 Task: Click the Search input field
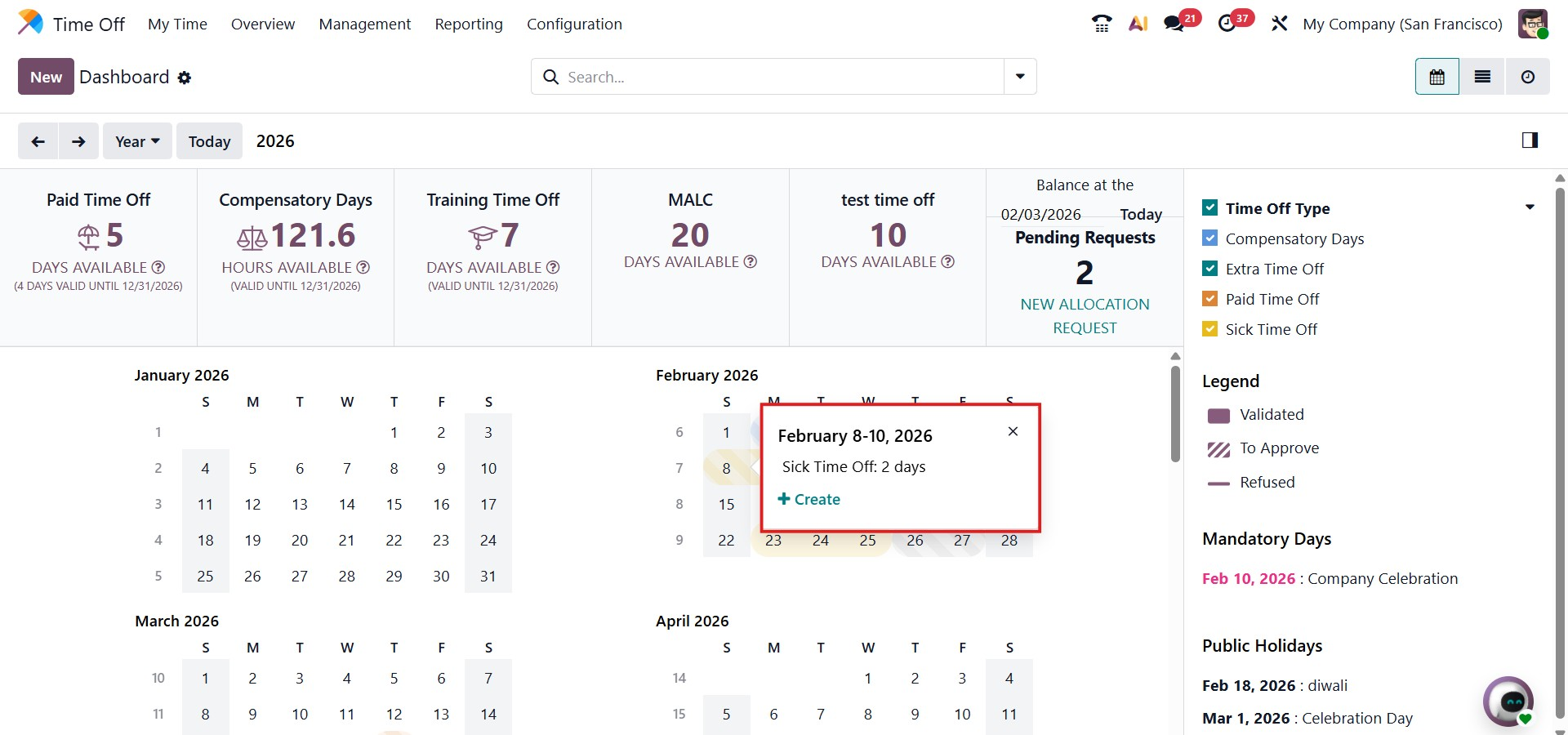[776, 77]
